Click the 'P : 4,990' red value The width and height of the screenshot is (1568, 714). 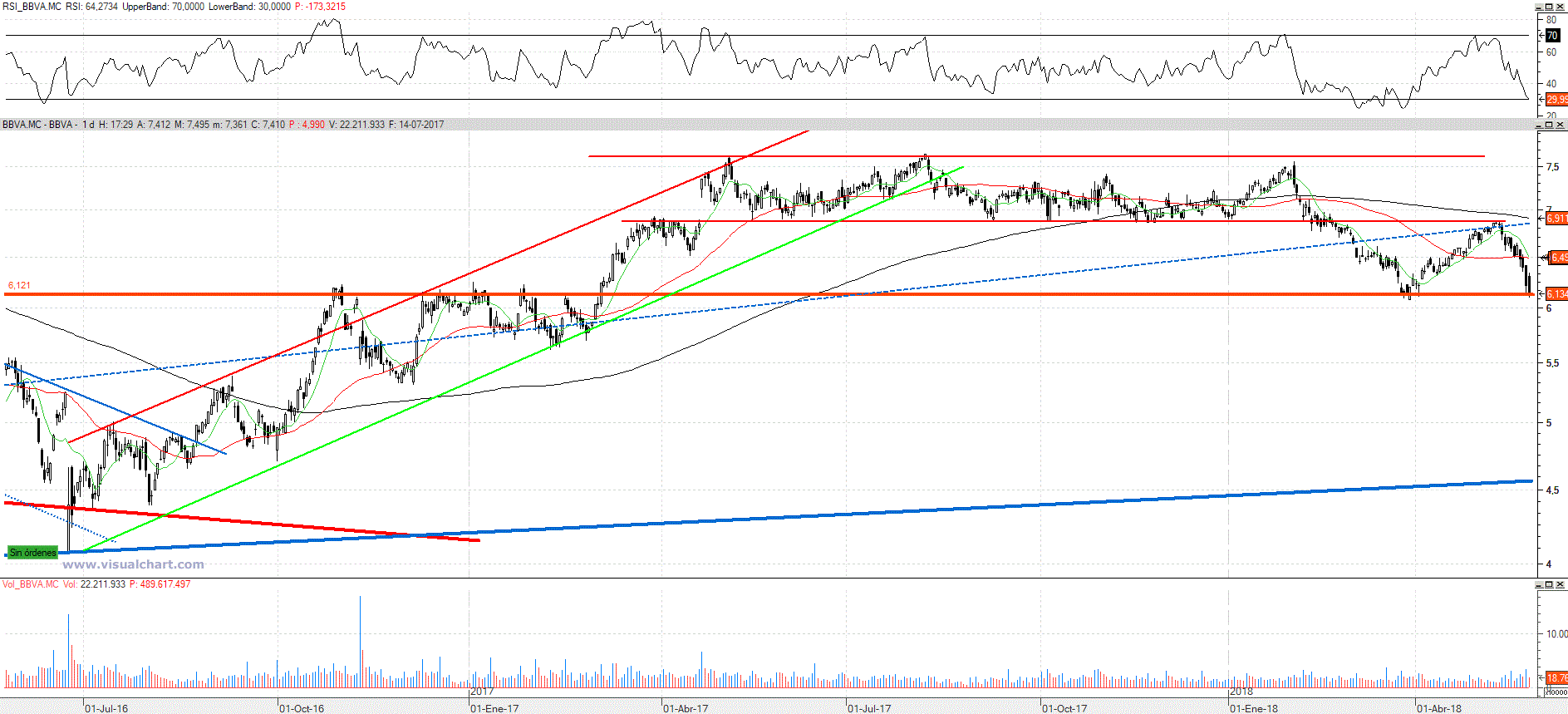tap(307, 125)
